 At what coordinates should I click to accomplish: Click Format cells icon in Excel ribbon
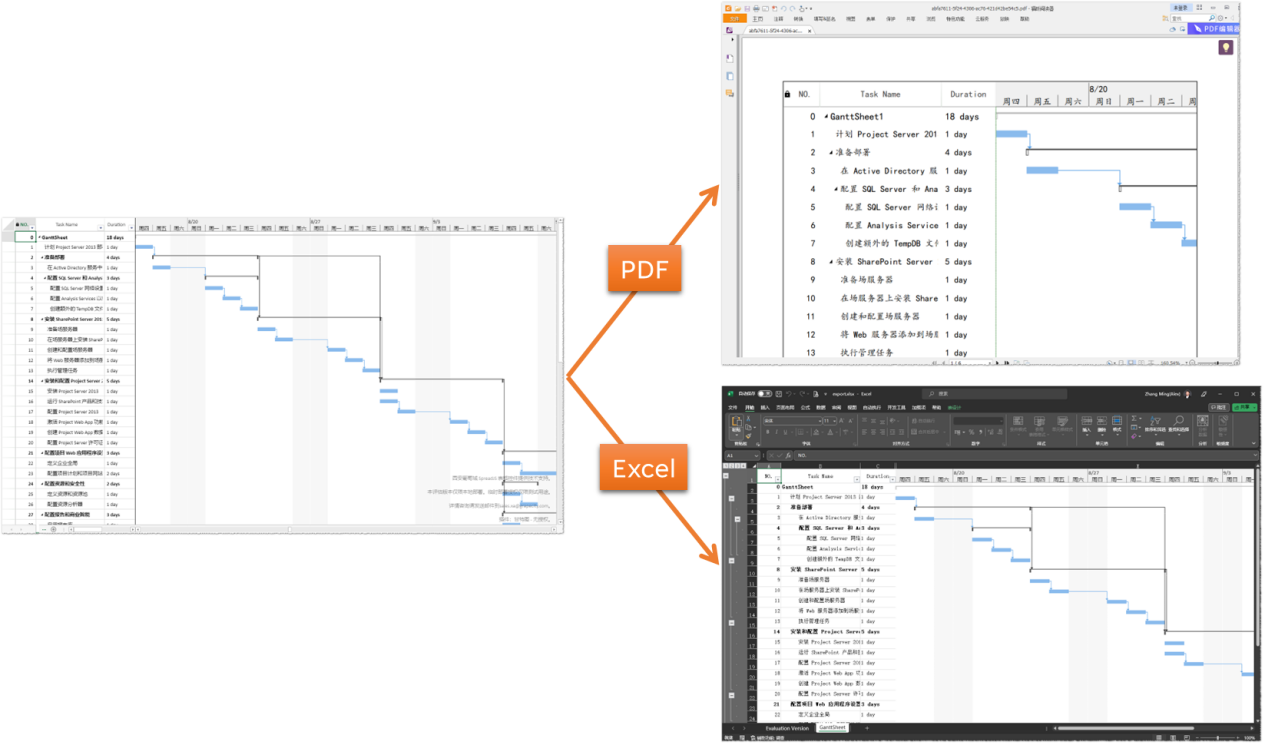[x=1117, y=420]
